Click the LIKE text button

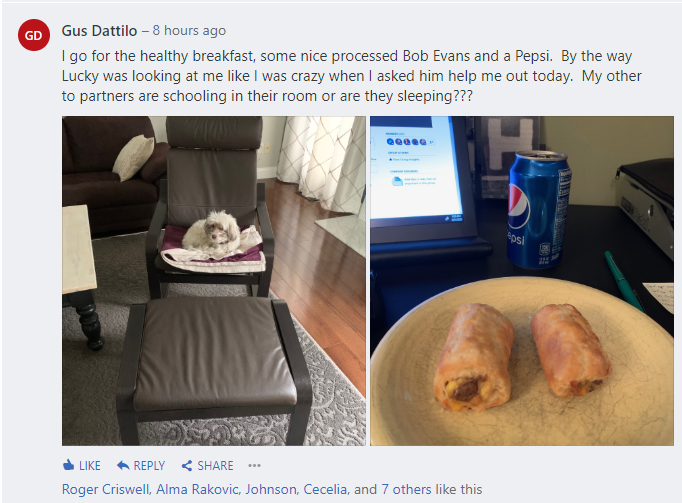(x=90, y=466)
